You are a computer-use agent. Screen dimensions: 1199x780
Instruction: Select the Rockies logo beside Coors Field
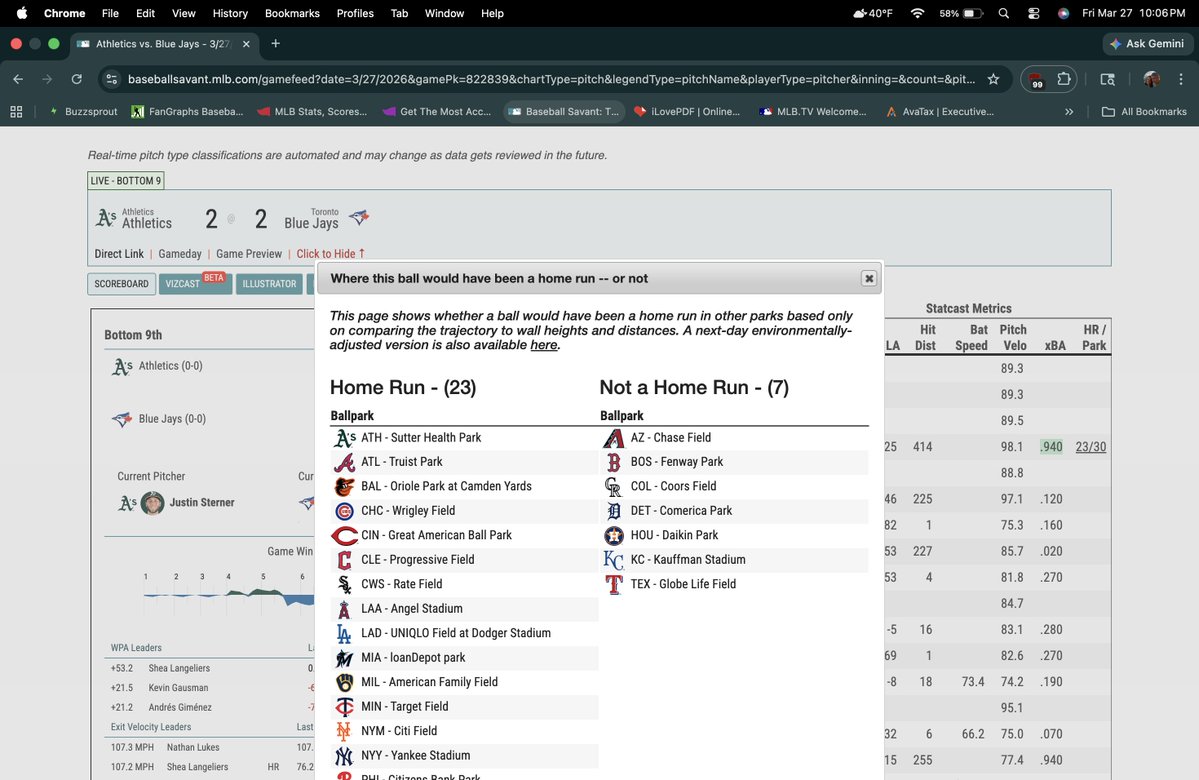[x=613, y=486]
